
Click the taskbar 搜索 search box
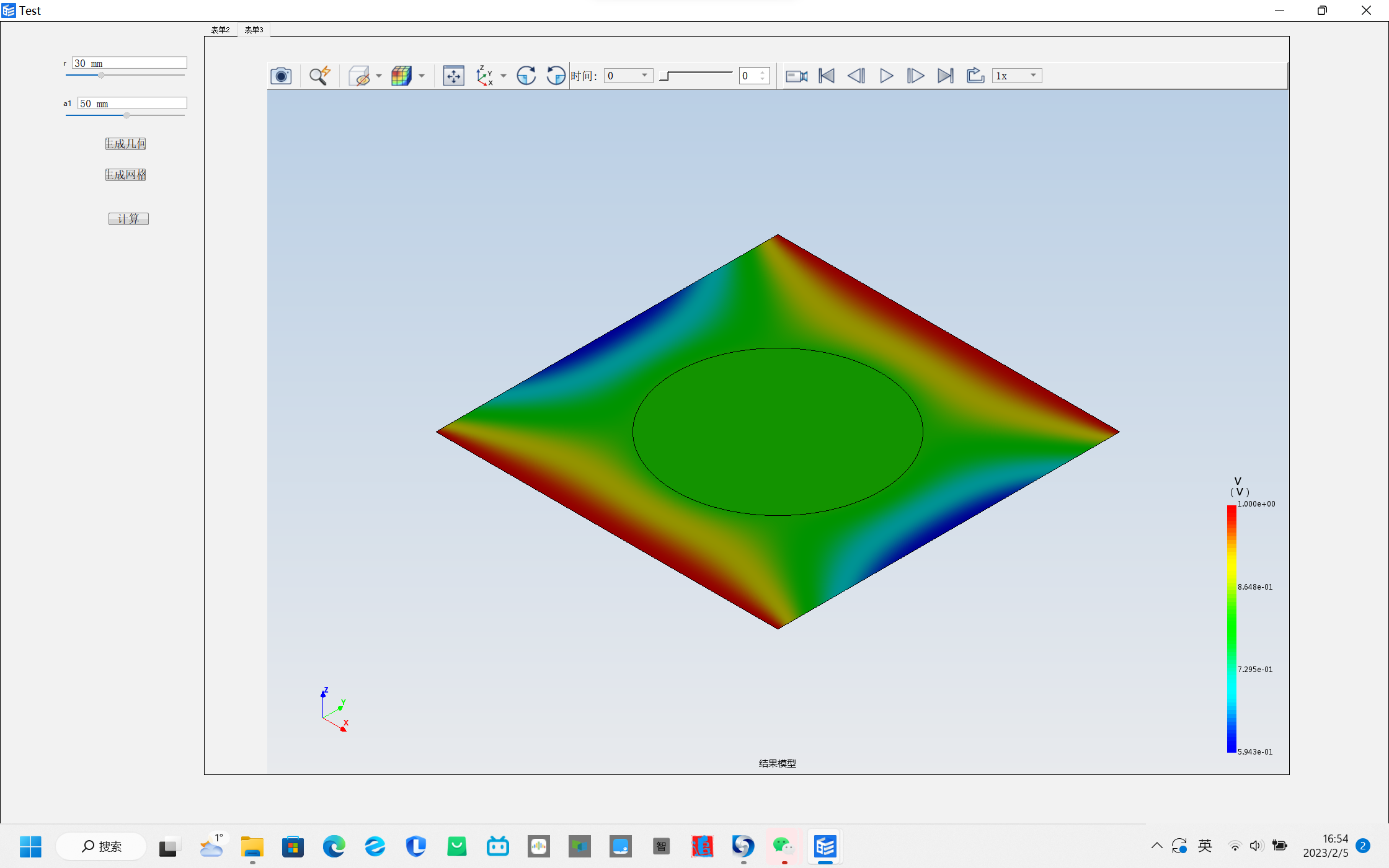tap(101, 846)
